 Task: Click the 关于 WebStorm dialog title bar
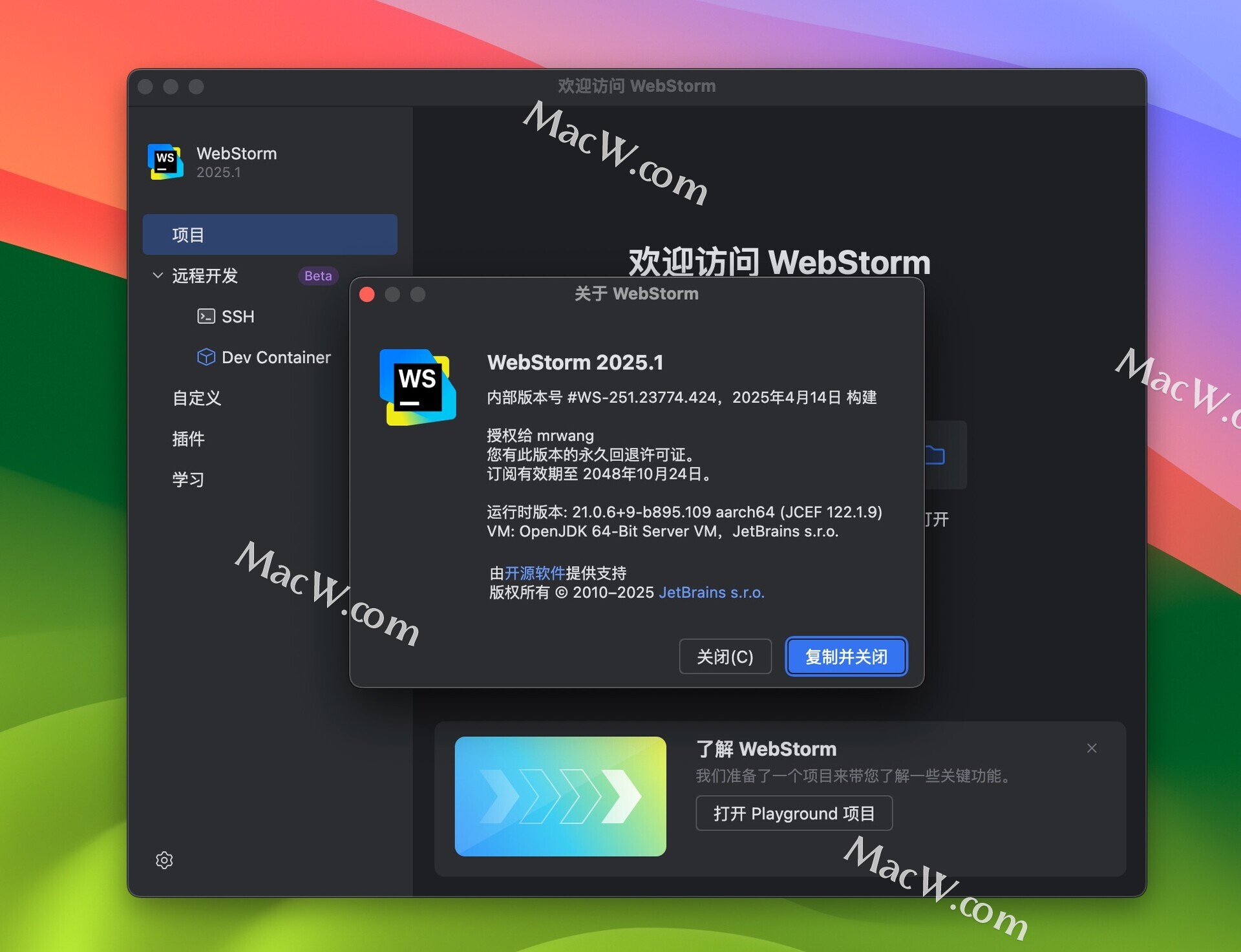coord(637,294)
